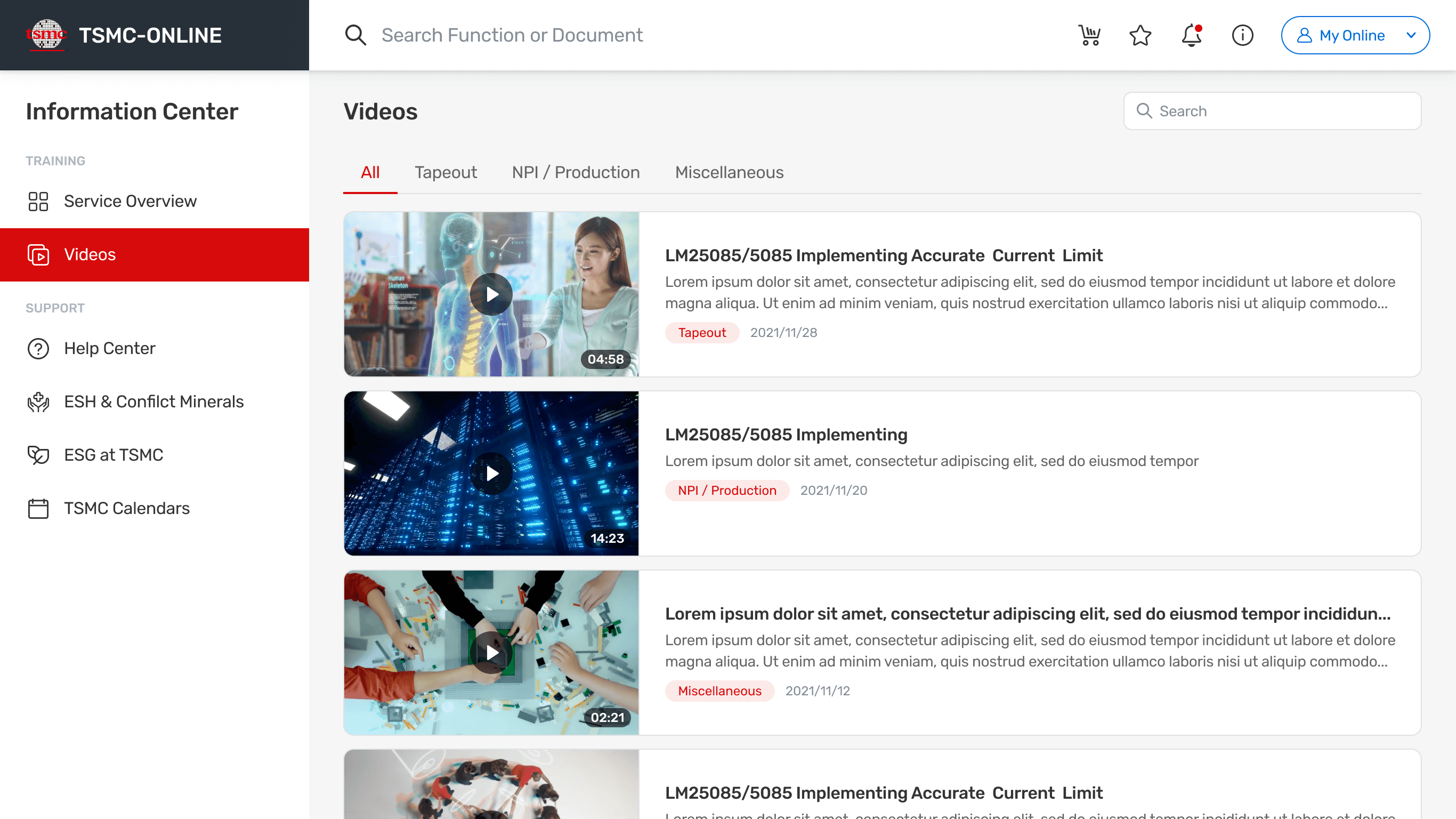This screenshot has width=1456, height=819.
Task: Select Videos in the sidebar
Action: click(155, 255)
